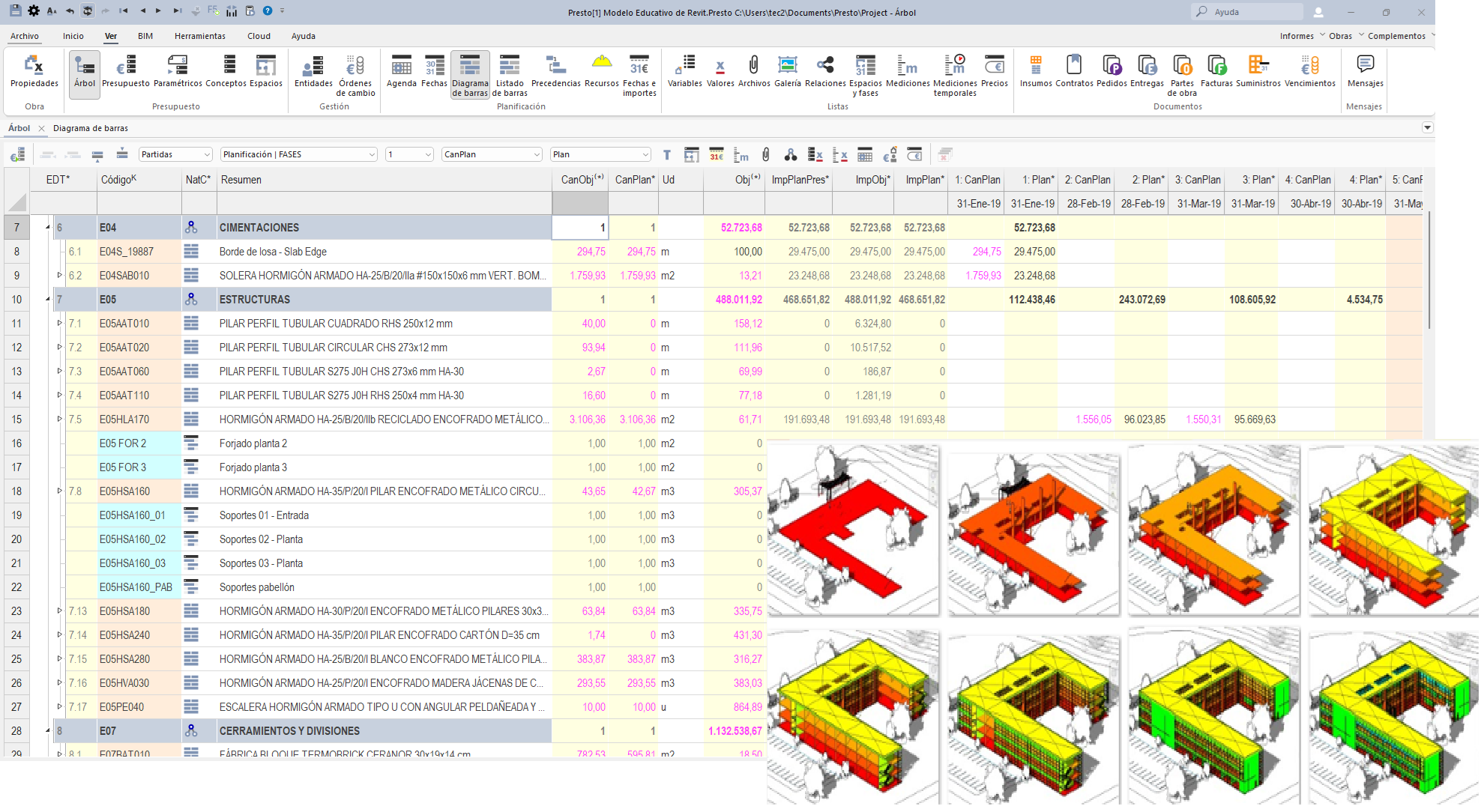Open the BIM ribbon tab
Viewport: 1484px width, 812px height.
coord(145,36)
